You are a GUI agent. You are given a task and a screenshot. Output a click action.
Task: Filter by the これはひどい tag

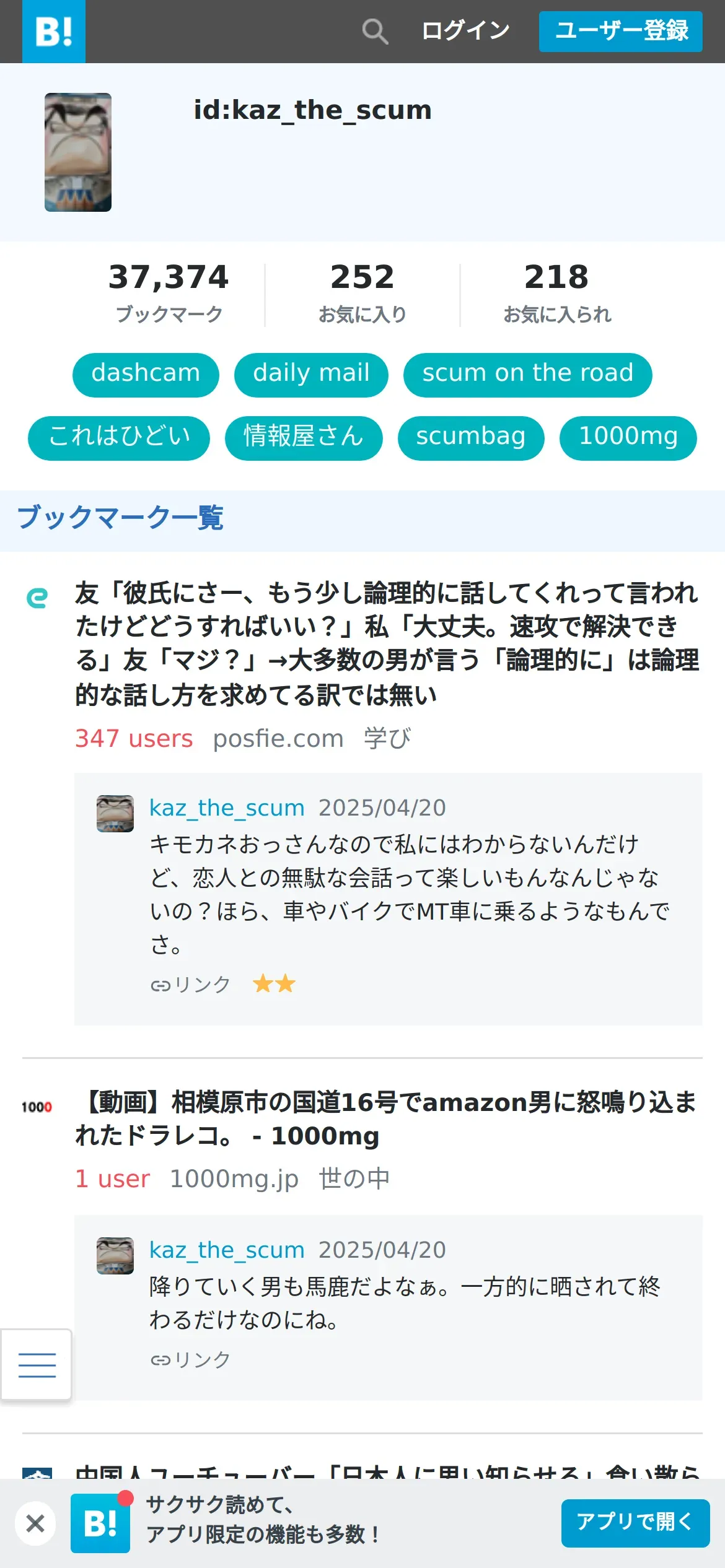click(119, 438)
